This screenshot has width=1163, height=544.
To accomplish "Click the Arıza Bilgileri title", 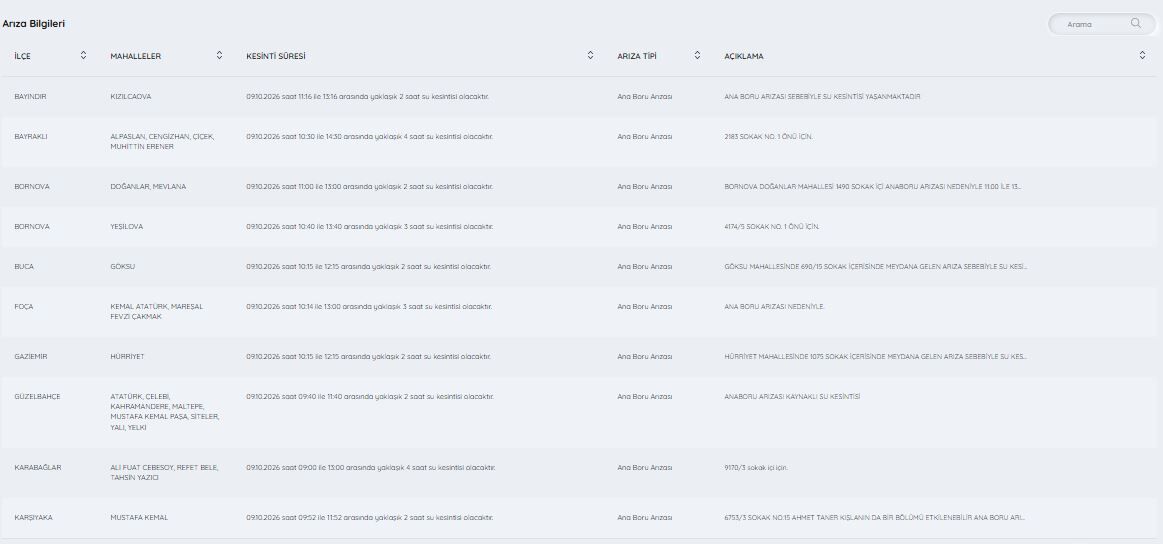I will point(33,24).
